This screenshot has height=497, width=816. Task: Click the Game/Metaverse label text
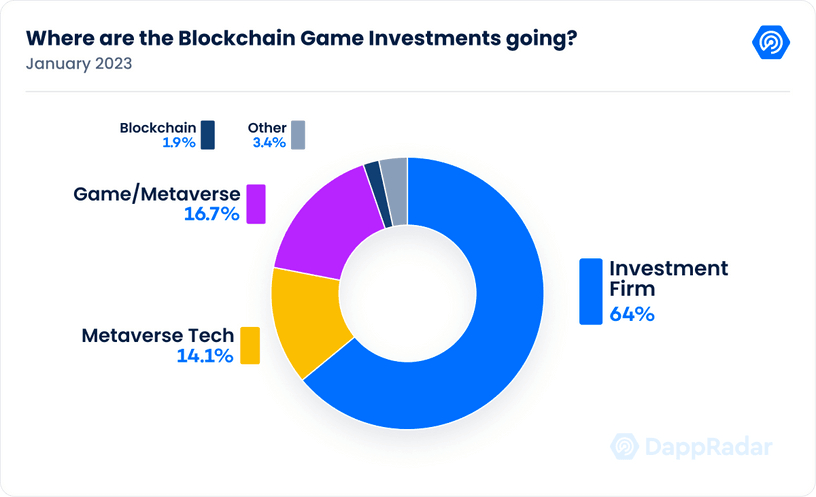coord(157,194)
